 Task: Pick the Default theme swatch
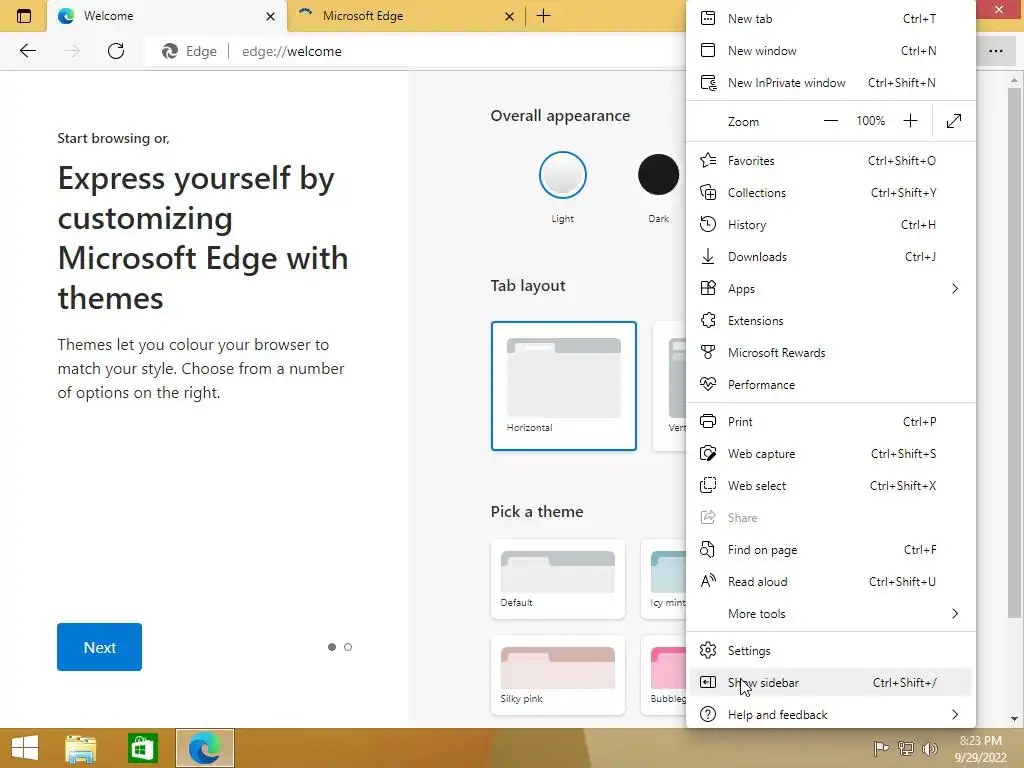[x=558, y=579]
